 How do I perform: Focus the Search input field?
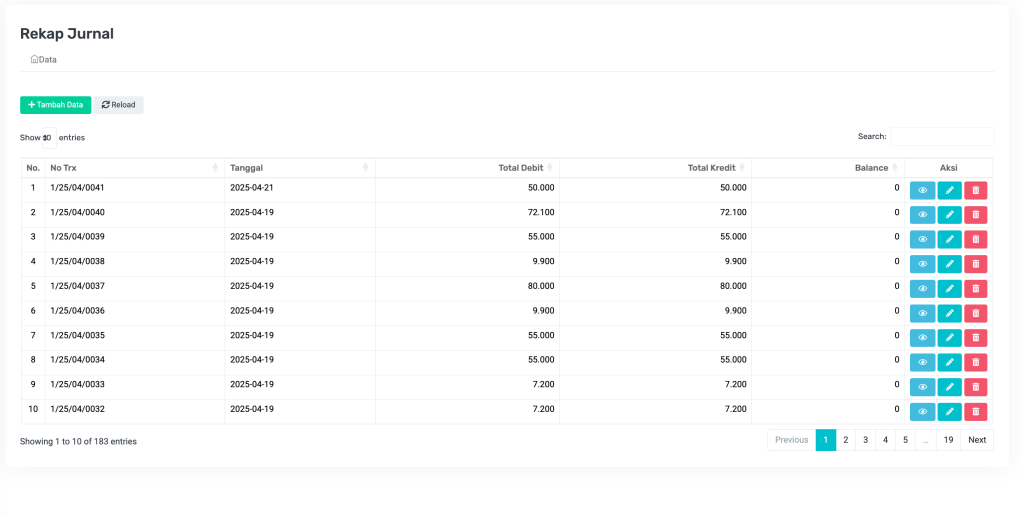pyautogui.click(x=941, y=137)
